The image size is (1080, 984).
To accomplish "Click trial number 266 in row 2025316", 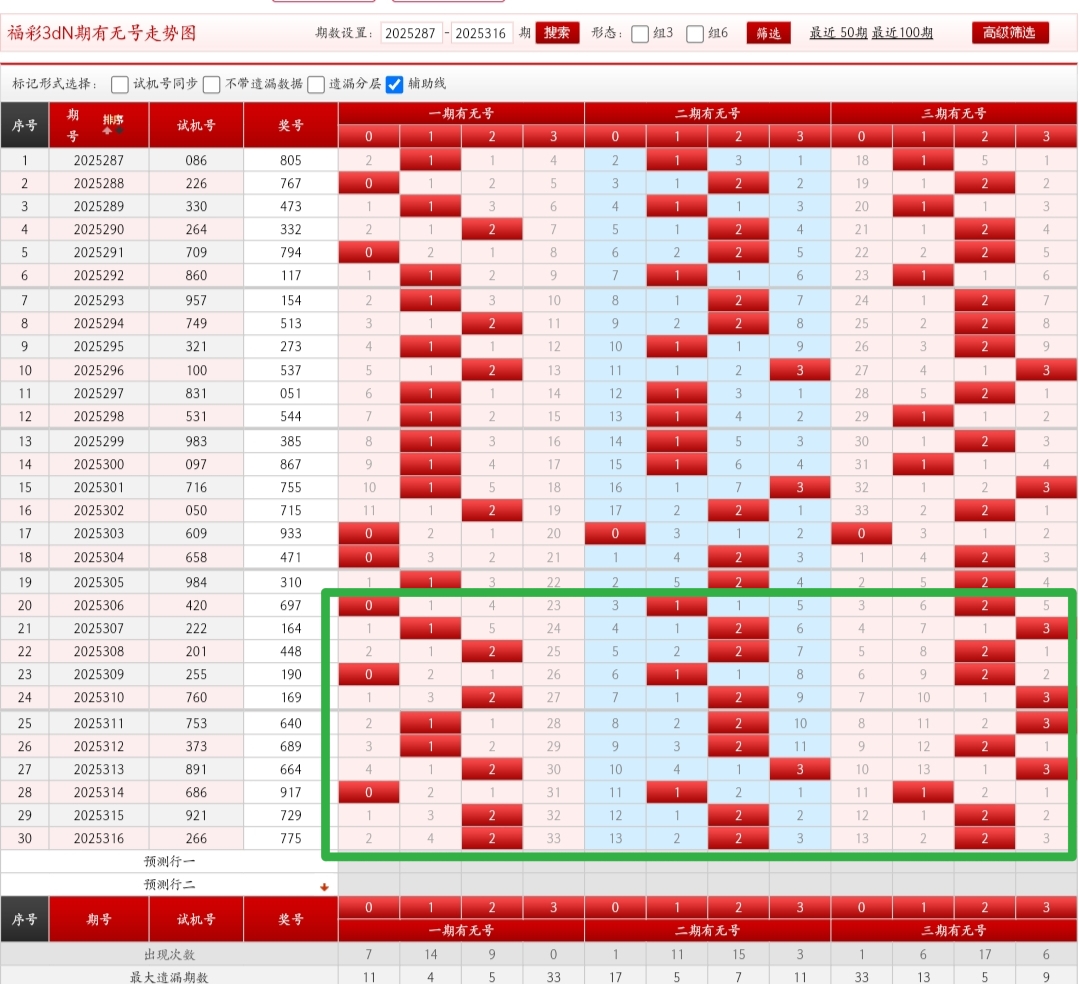I will coord(196,839).
